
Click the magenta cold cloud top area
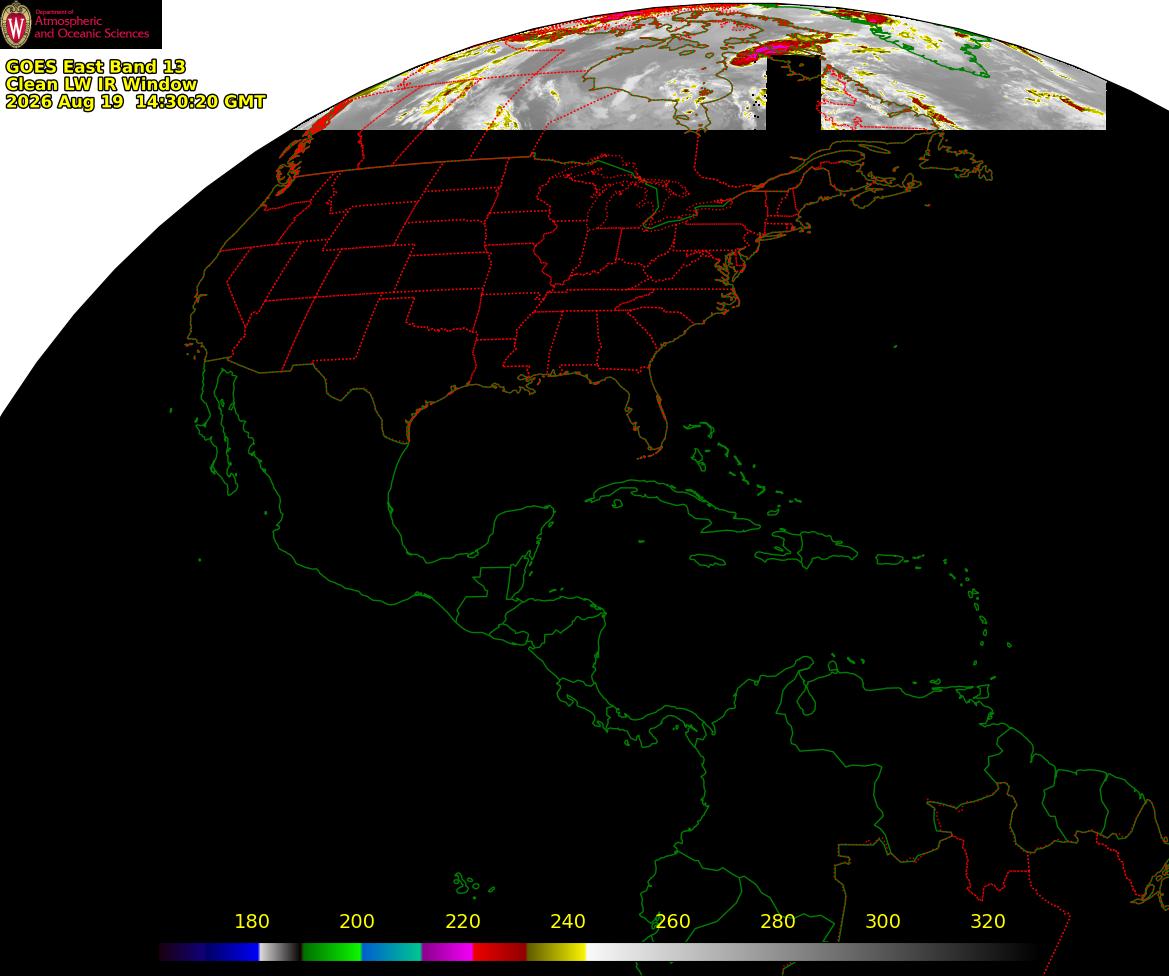(769, 51)
